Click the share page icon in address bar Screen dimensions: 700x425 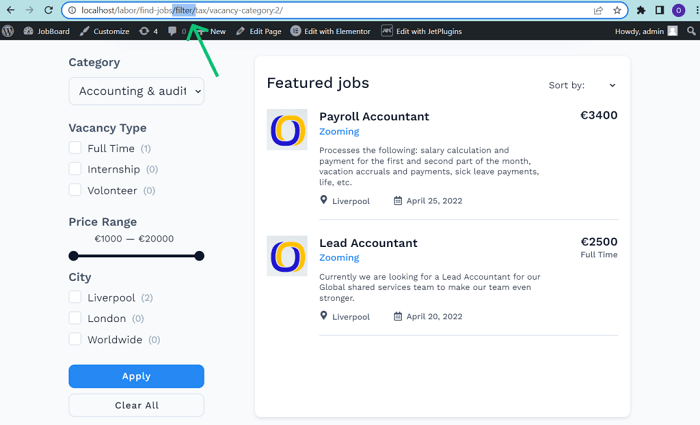tap(598, 10)
